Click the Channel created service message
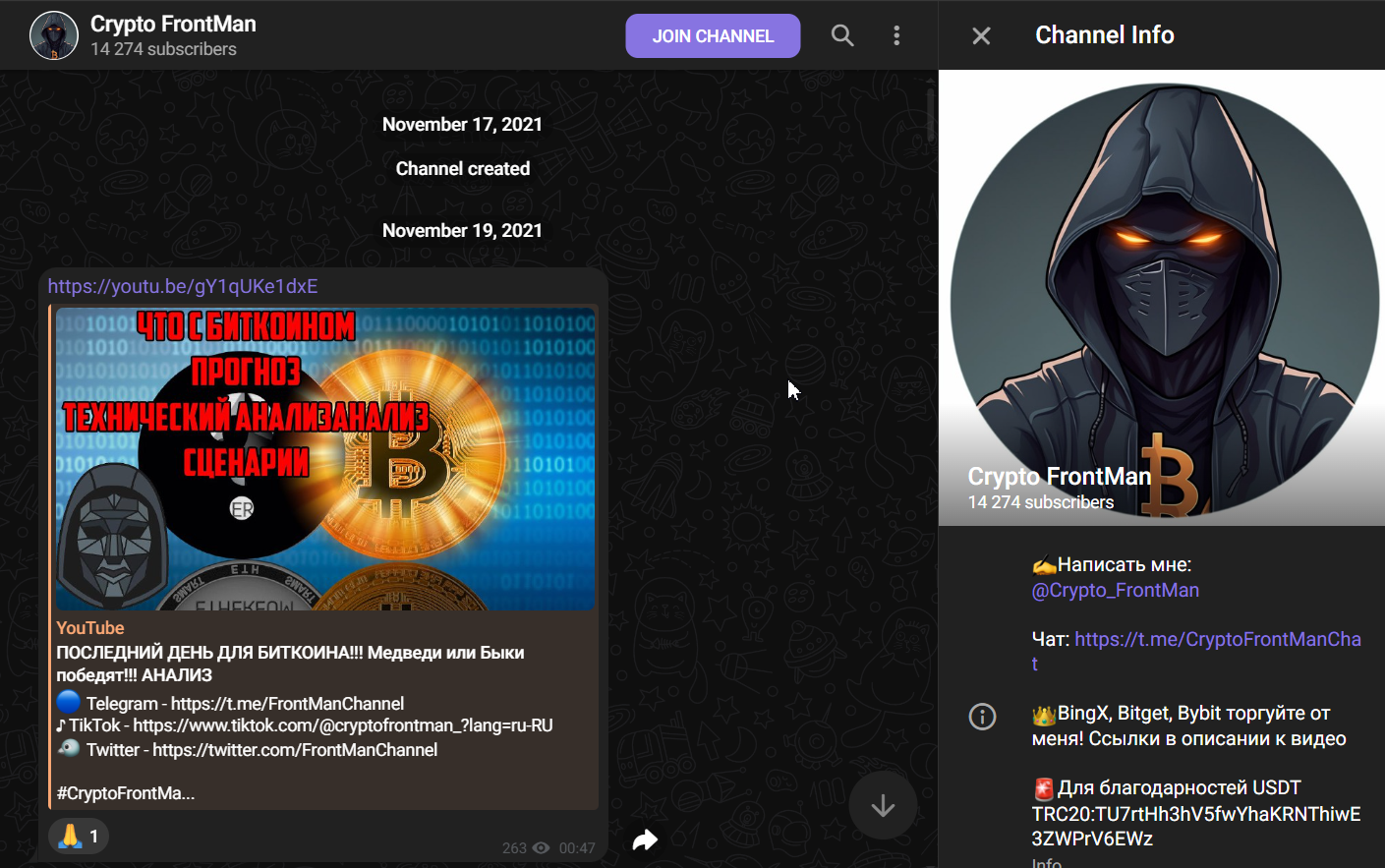 point(463,168)
